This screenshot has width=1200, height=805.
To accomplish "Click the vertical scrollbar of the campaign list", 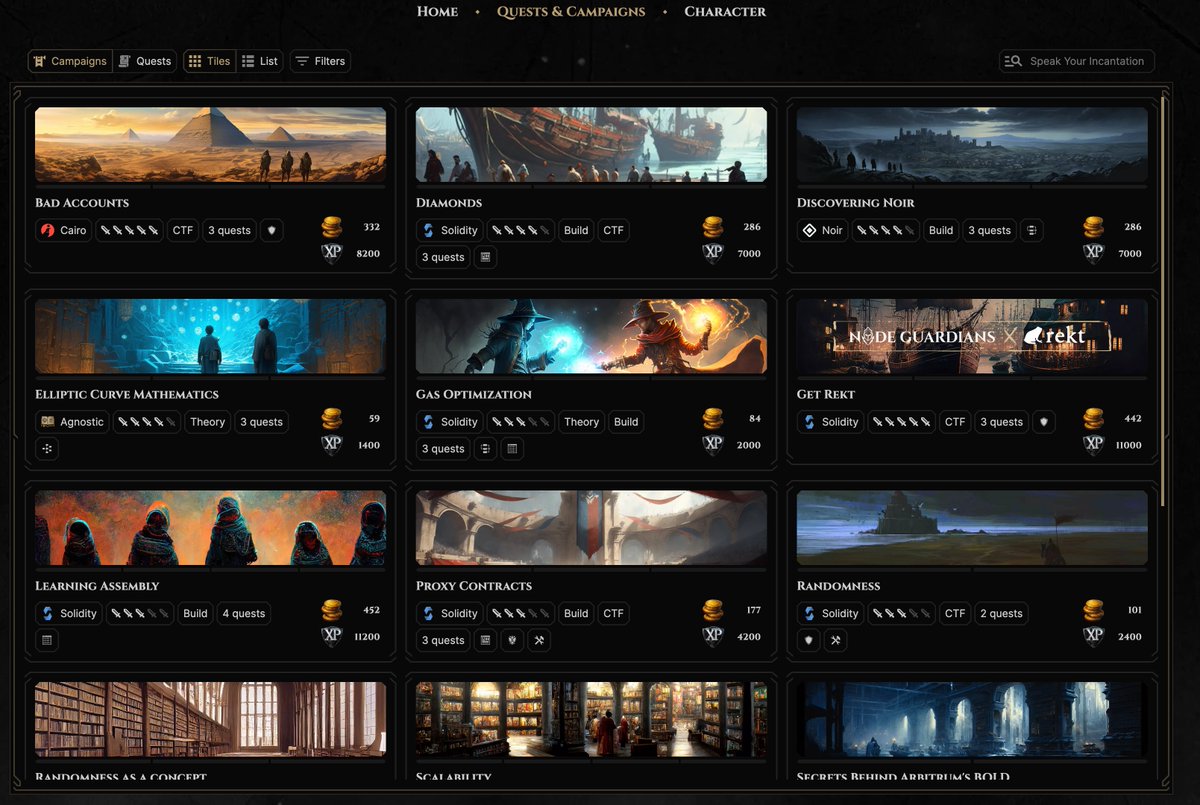I will (1163, 300).
